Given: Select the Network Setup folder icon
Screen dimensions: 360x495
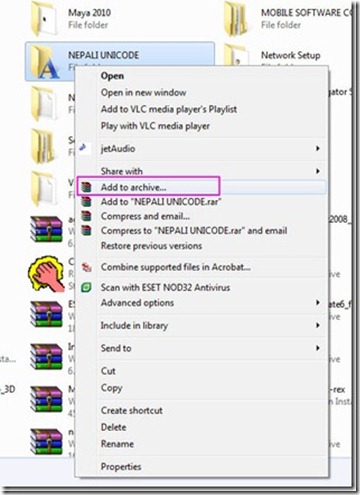Looking at the screenshot, I should (236, 55).
